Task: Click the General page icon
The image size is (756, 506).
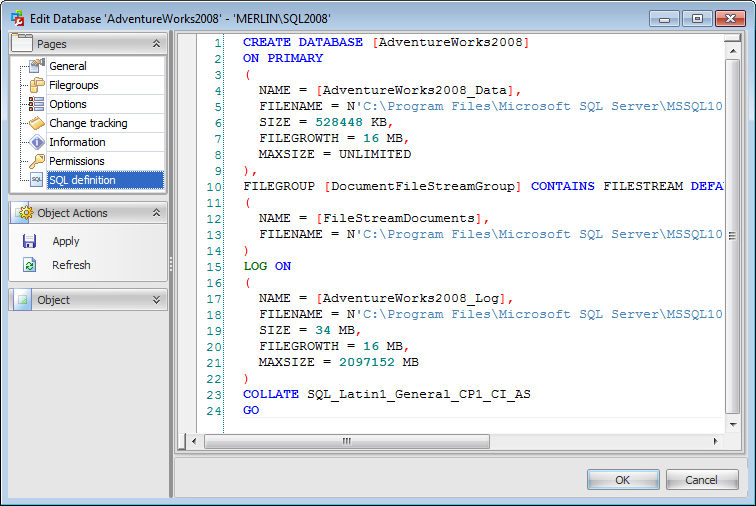Action: [x=37, y=66]
